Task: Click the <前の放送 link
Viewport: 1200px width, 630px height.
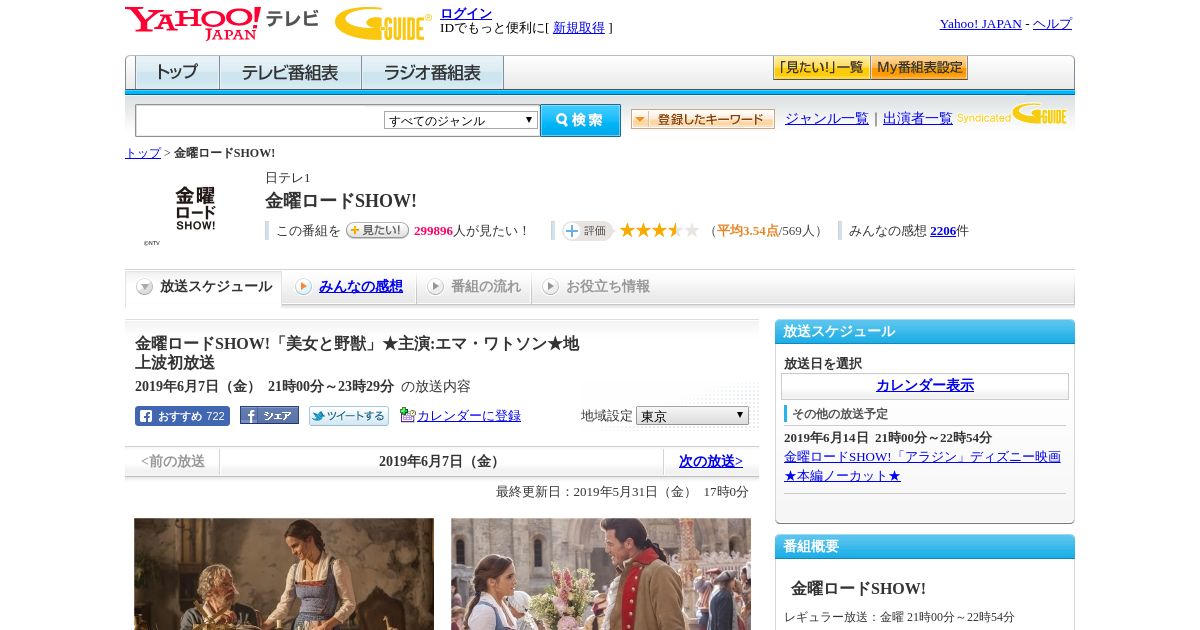Action: (172, 461)
